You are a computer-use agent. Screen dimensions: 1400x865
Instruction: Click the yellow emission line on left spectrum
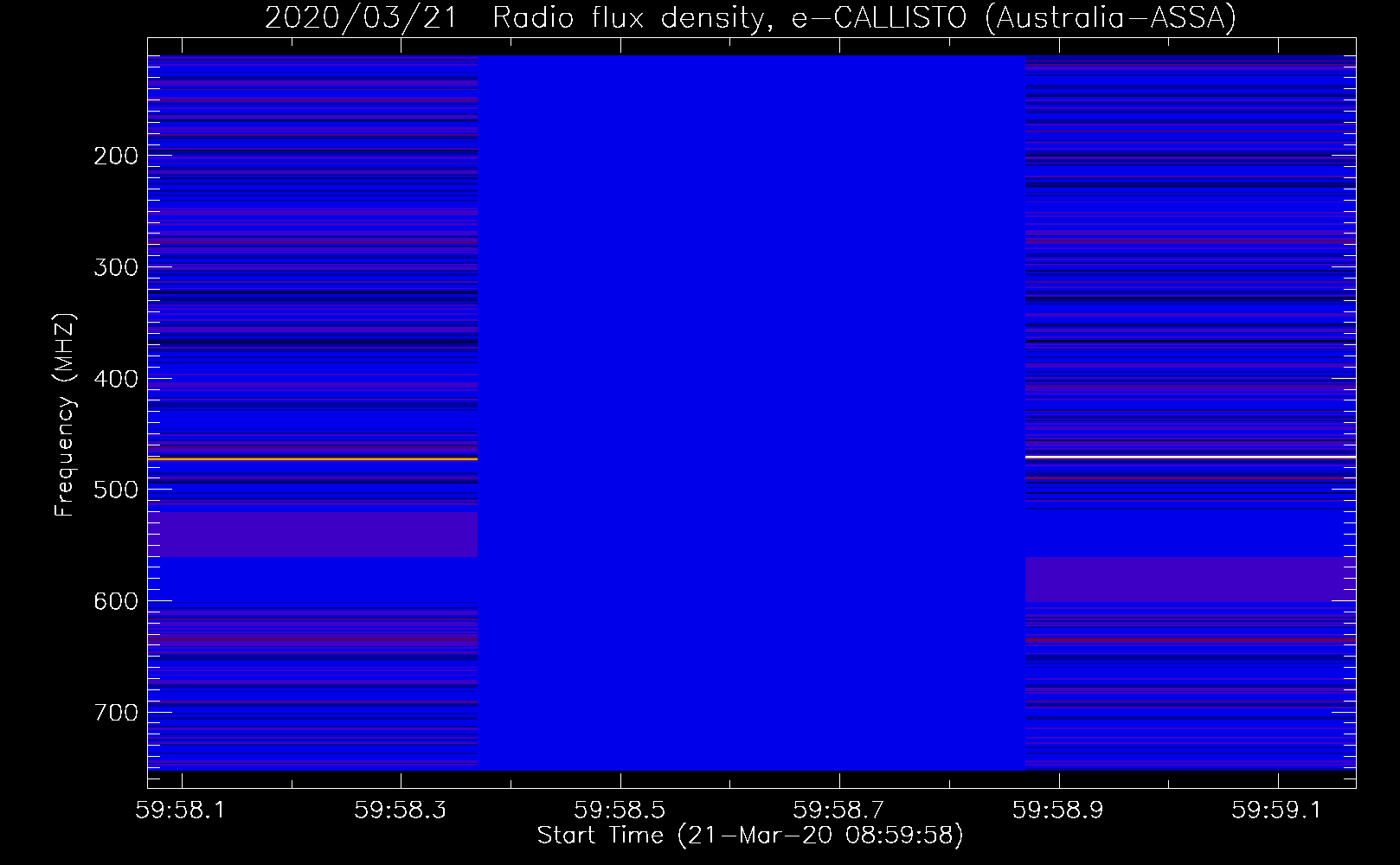pos(312,458)
